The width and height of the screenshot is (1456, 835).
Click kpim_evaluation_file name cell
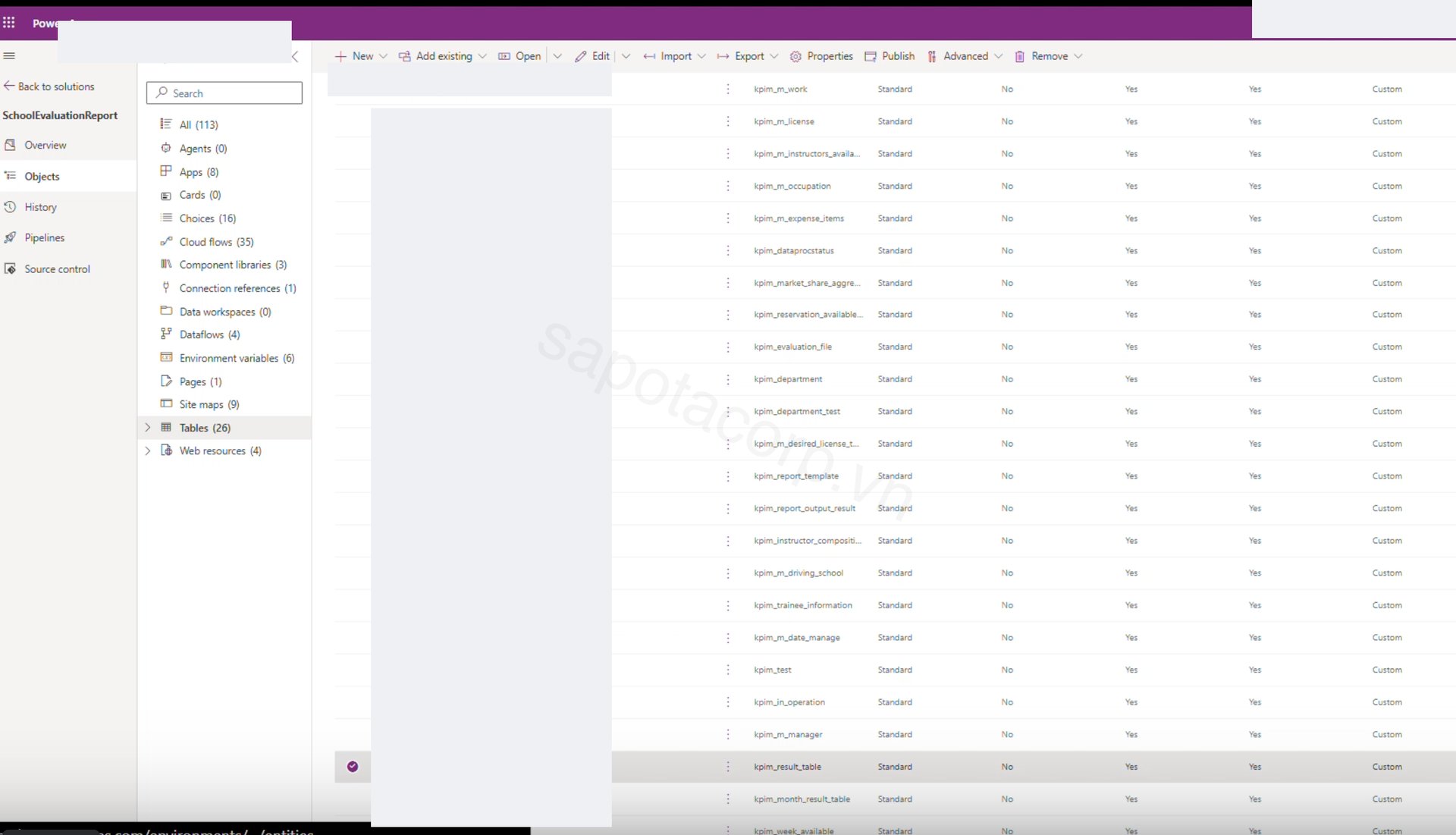pyautogui.click(x=792, y=347)
